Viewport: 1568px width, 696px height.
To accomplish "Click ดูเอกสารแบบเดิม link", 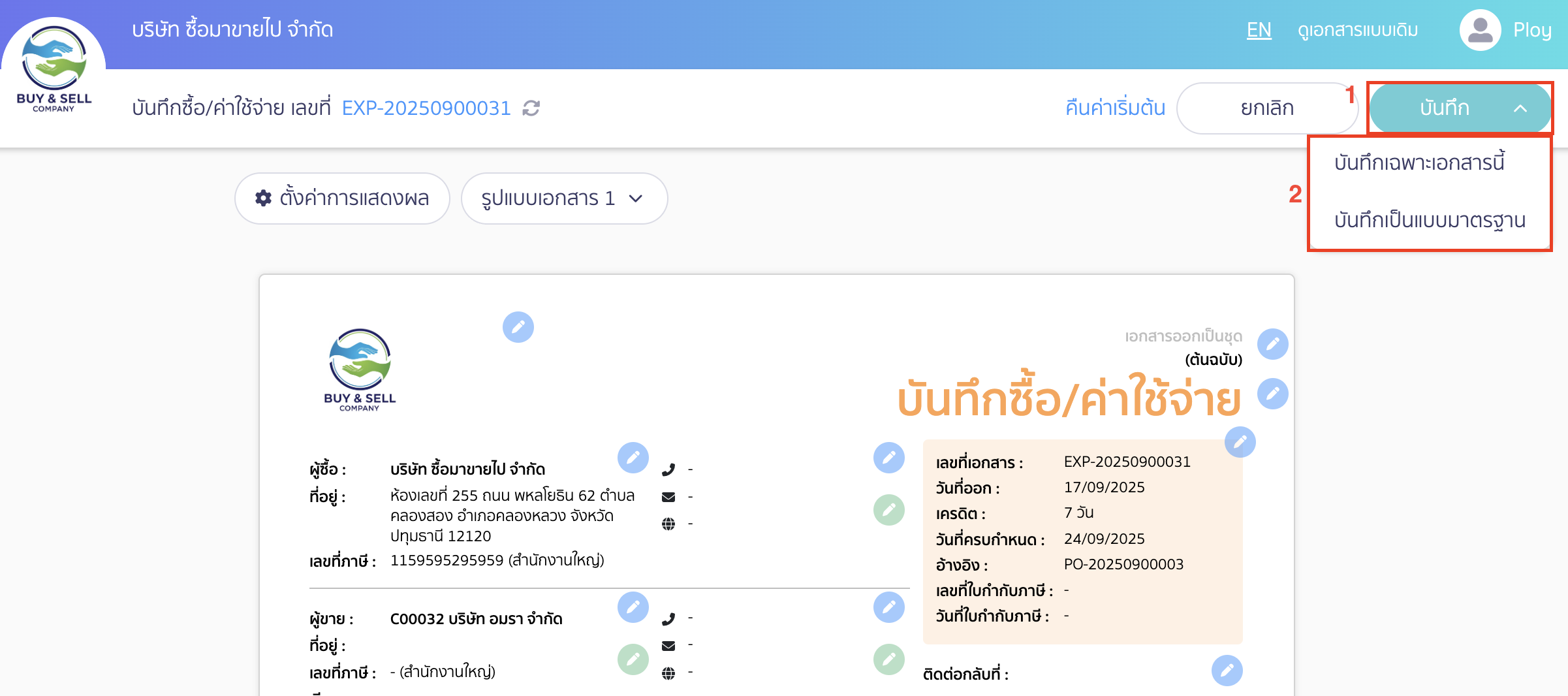I will [1358, 30].
